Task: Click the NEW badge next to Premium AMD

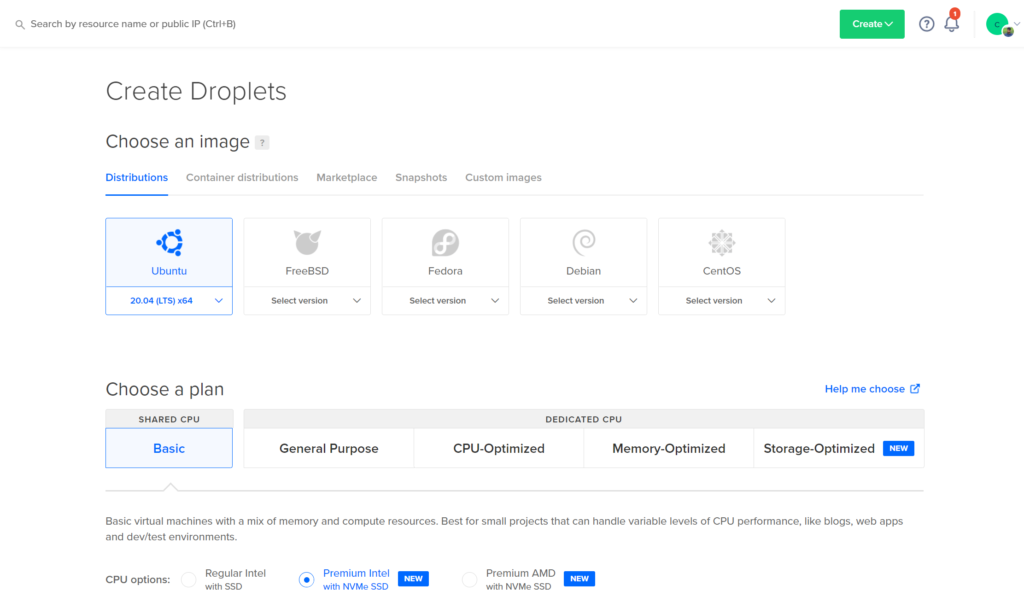Action: [x=579, y=579]
